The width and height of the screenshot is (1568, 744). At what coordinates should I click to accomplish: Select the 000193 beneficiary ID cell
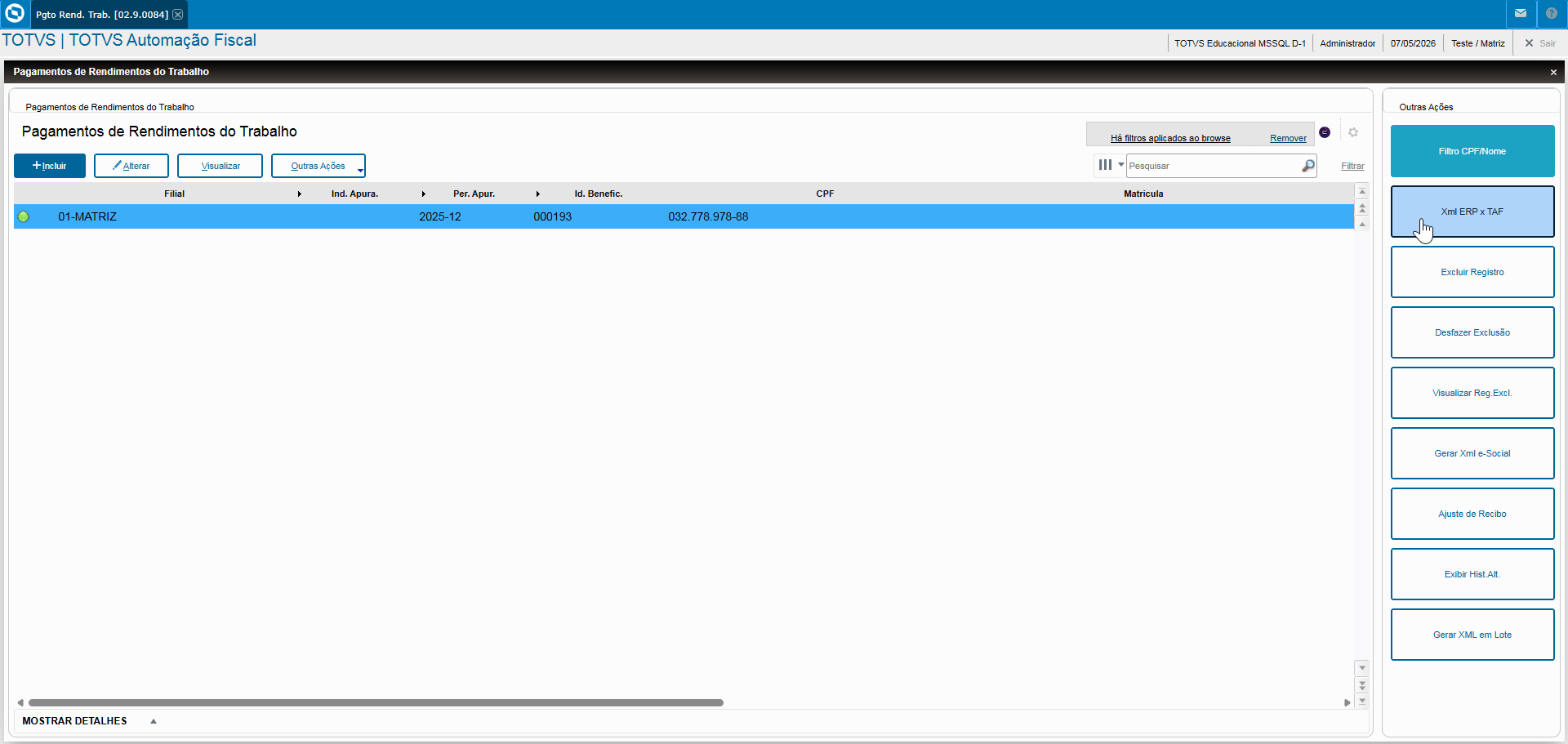click(x=553, y=216)
